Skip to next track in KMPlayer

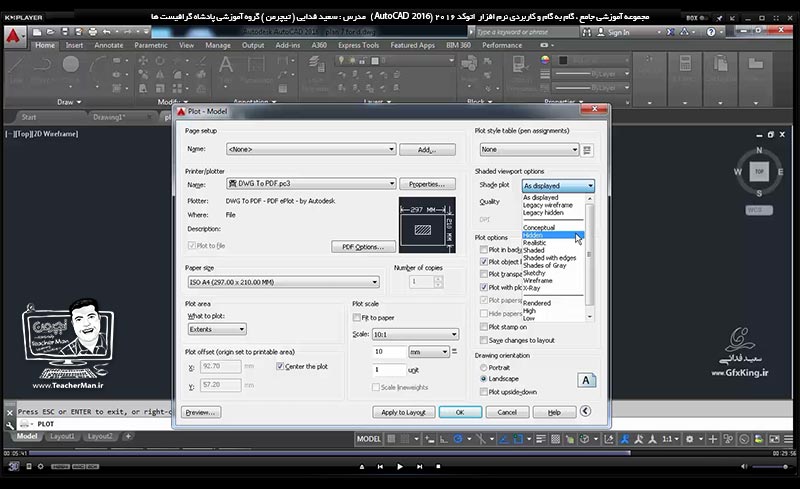[419, 466]
